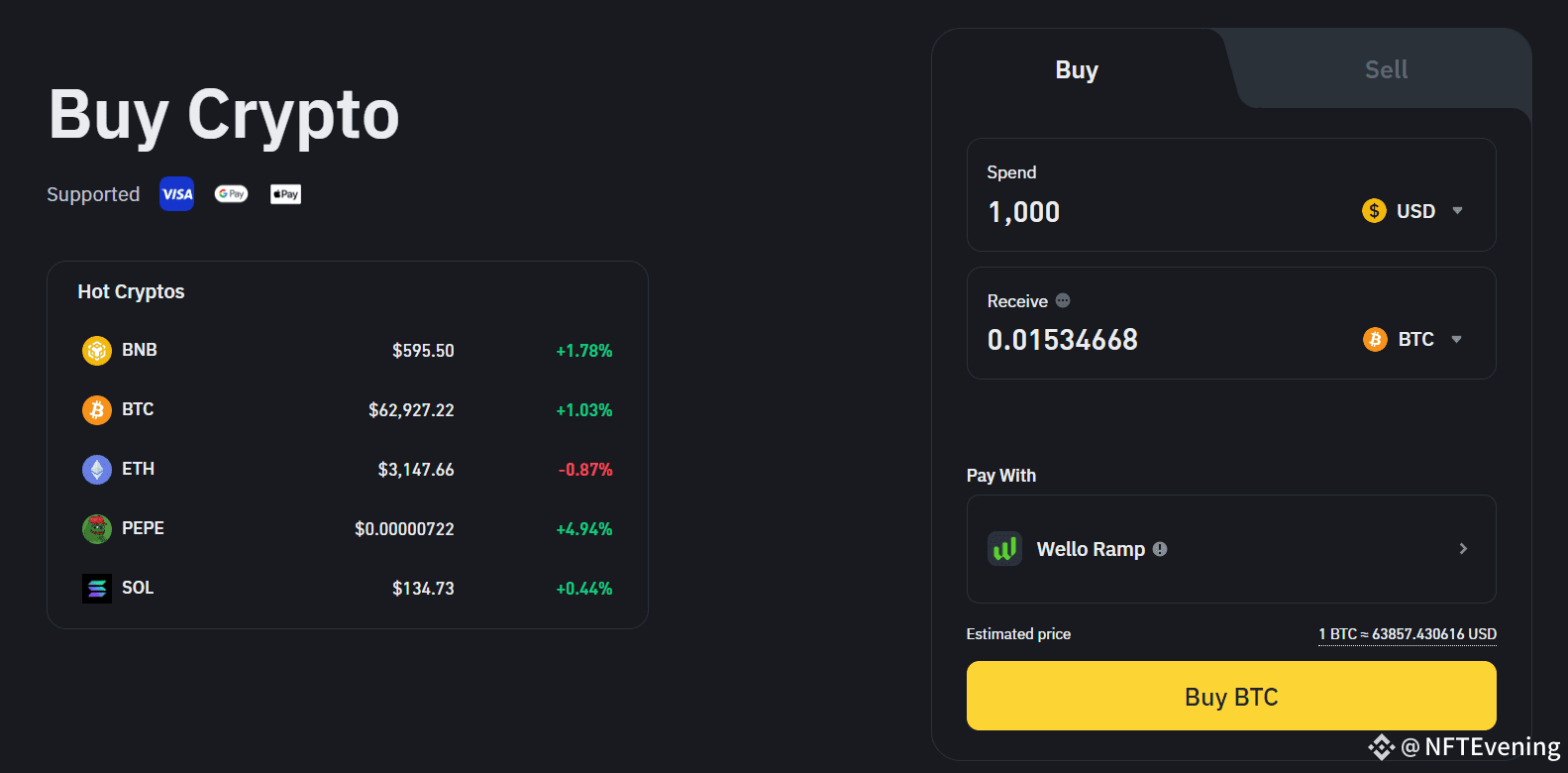1568x773 pixels.
Task: Click the BNB coin icon
Action: [96, 351]
